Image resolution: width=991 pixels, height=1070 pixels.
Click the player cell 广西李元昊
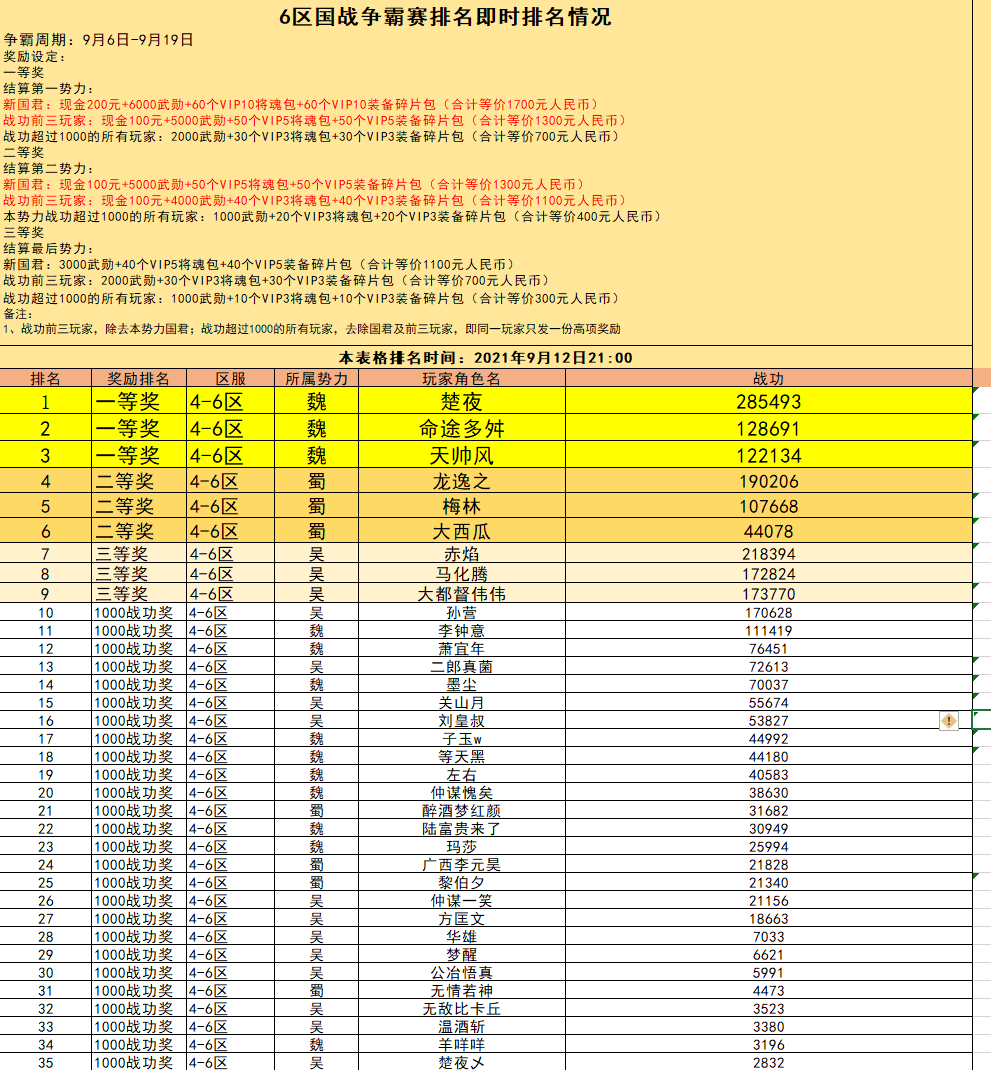462,864
